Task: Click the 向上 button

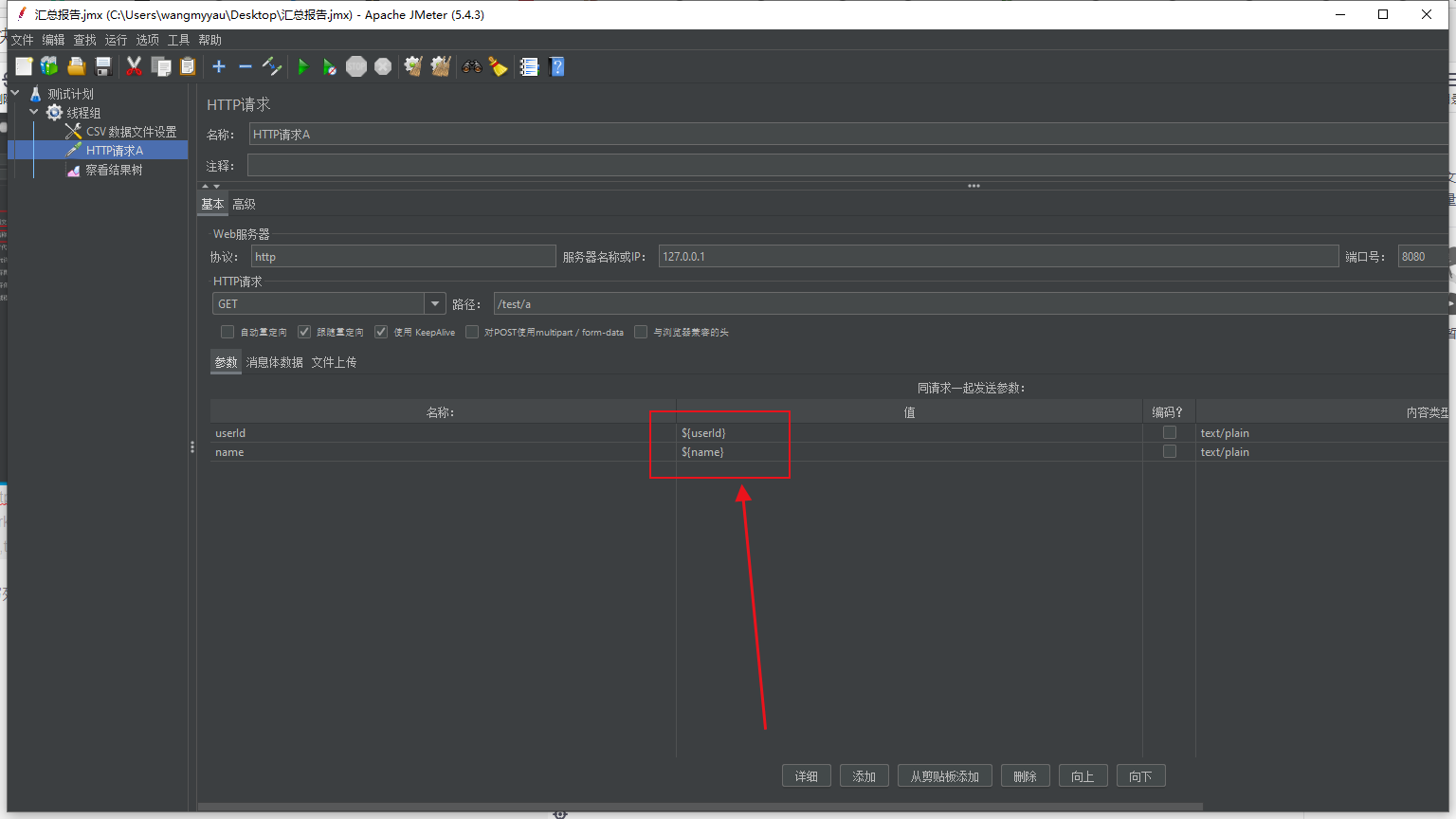Action: (x=1083, y=775)
